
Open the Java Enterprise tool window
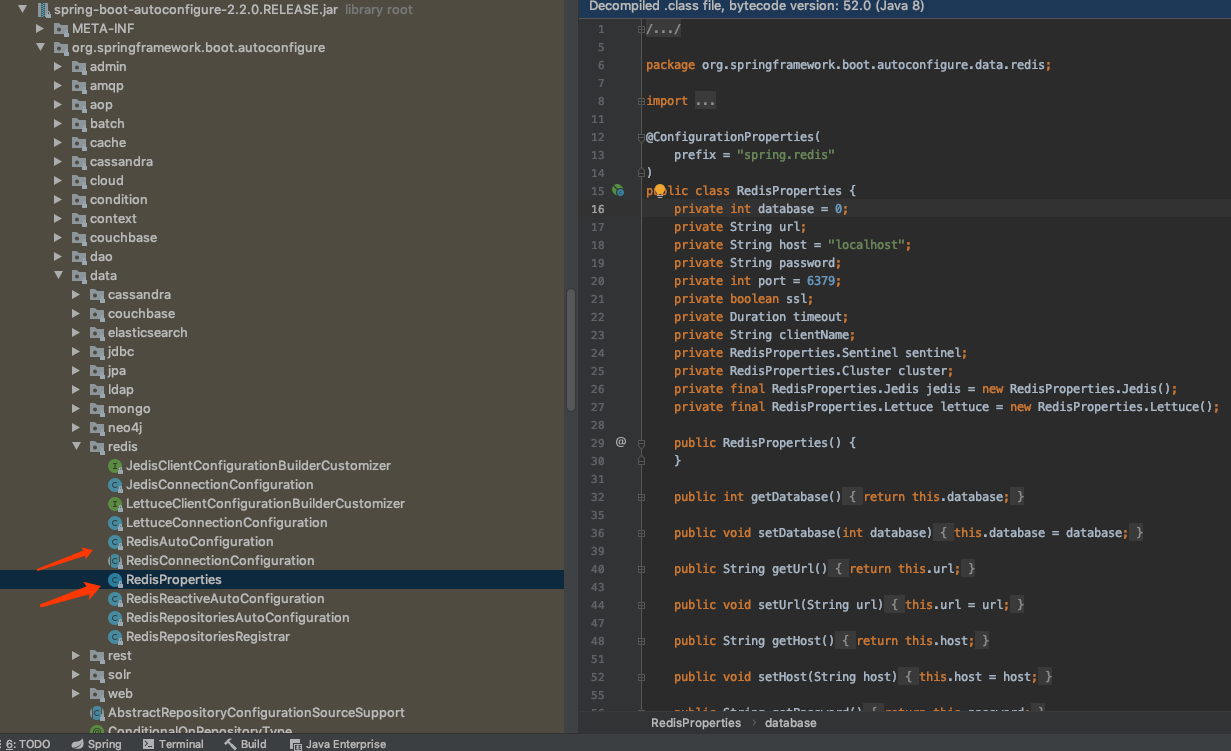(x=338, y=744)
